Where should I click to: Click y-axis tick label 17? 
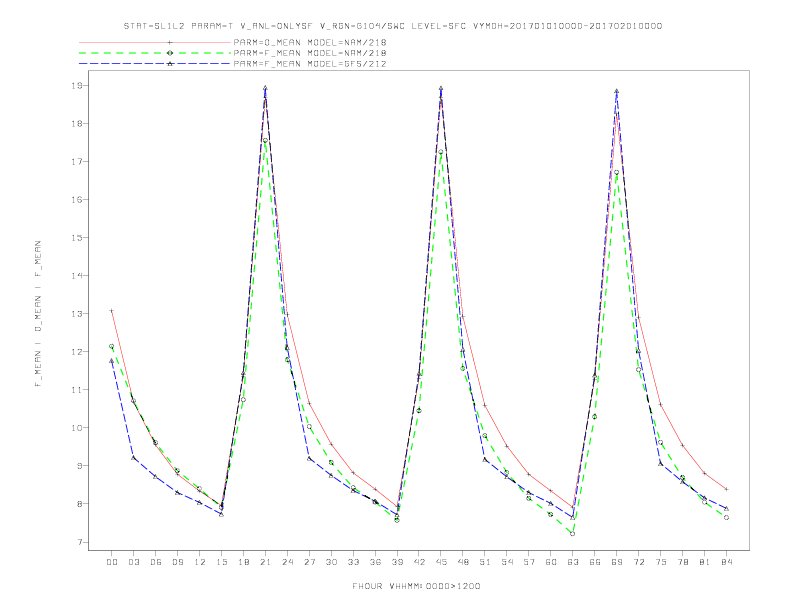coord(77,162)
